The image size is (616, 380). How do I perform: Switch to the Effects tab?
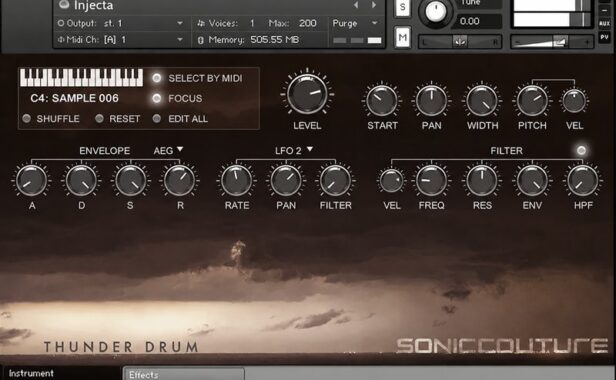pos(183,374)
